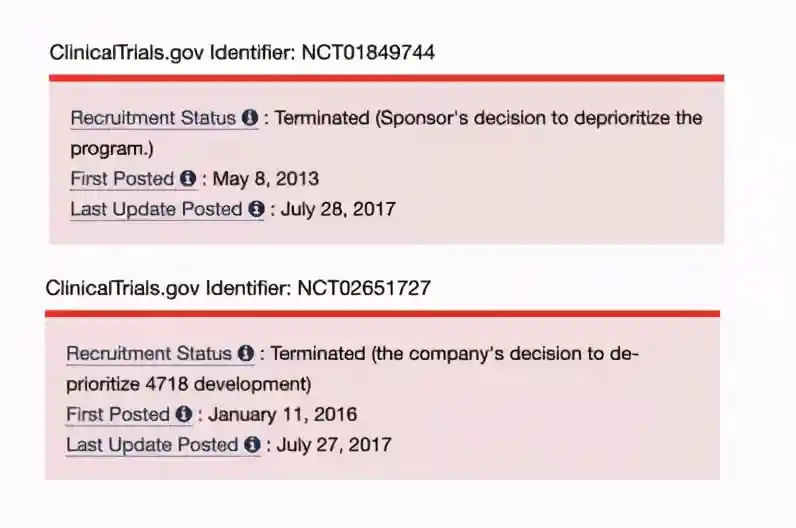
Task: Click the Terminated status text mentioning Sponsor's decision
Action: point(488,118)
